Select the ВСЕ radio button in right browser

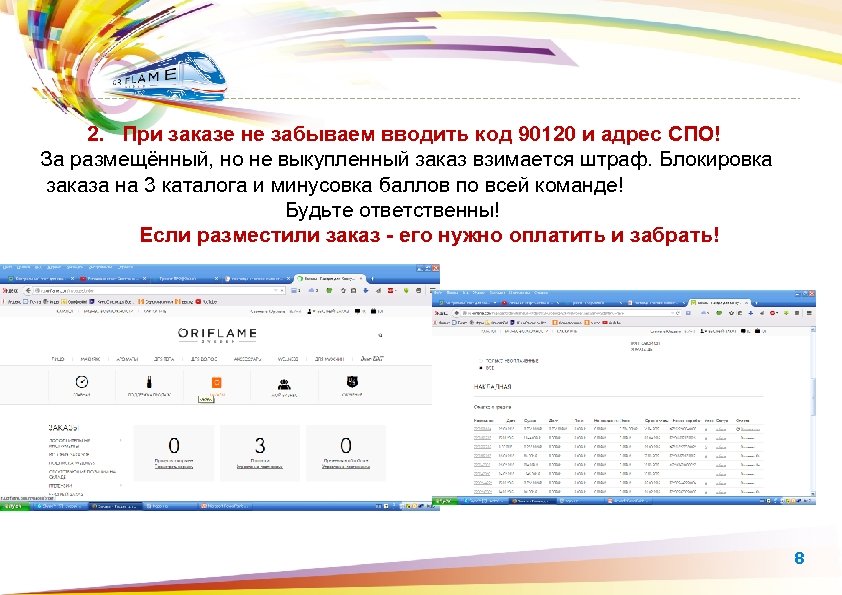481,368
